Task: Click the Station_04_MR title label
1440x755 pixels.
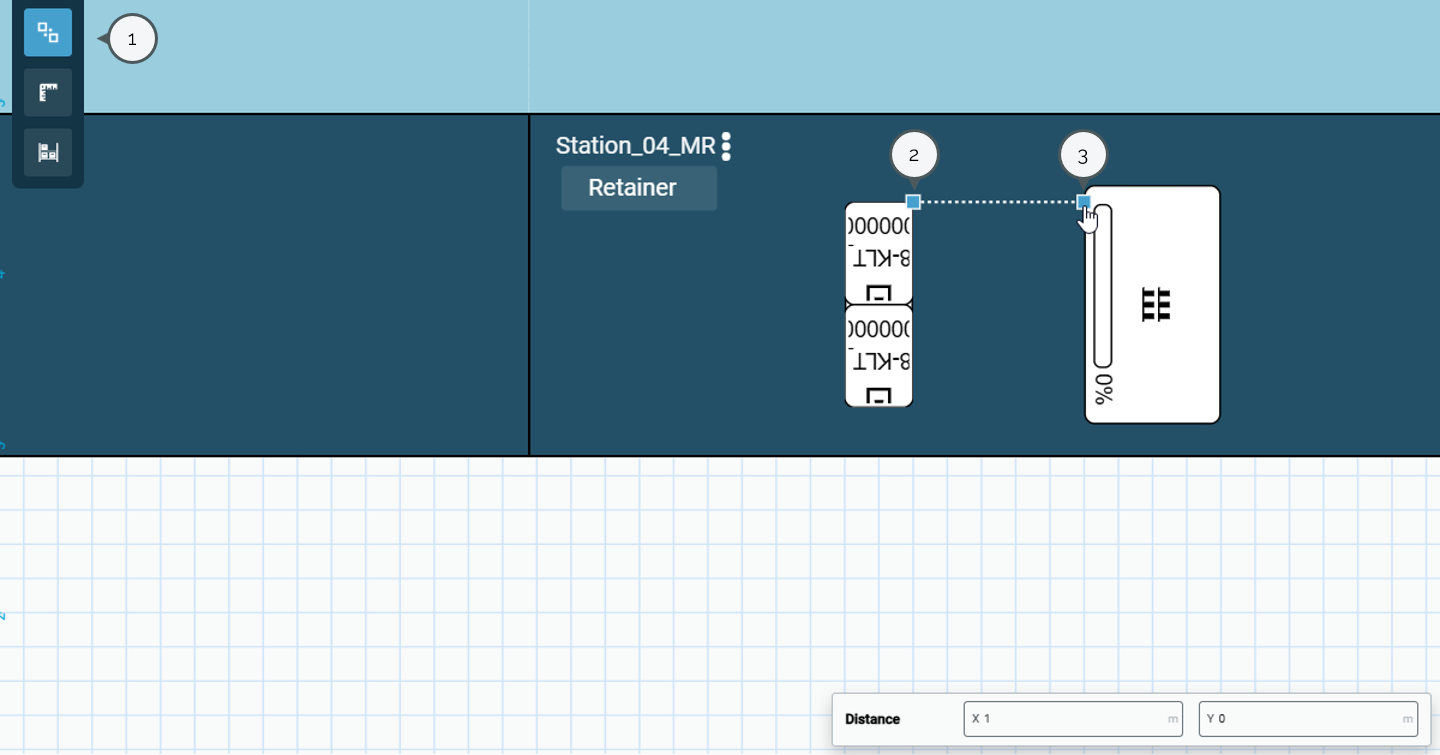Action: click(635, 146)
